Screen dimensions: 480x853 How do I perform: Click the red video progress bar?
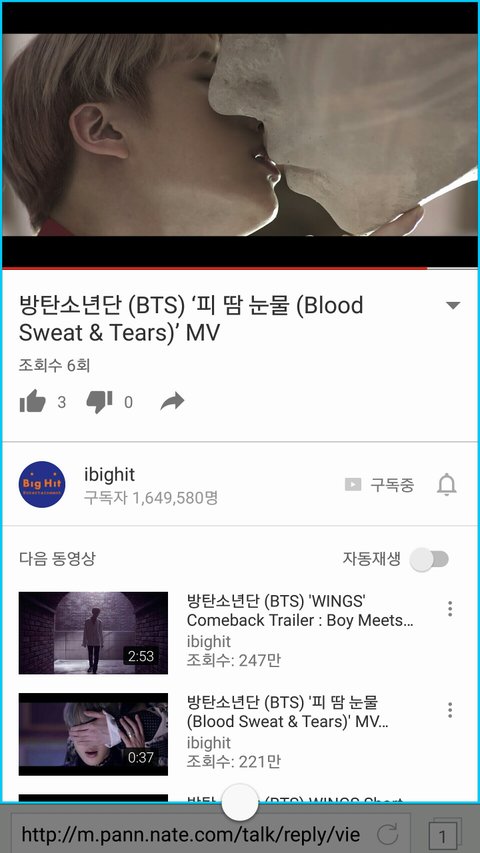(x=215, y=268)
